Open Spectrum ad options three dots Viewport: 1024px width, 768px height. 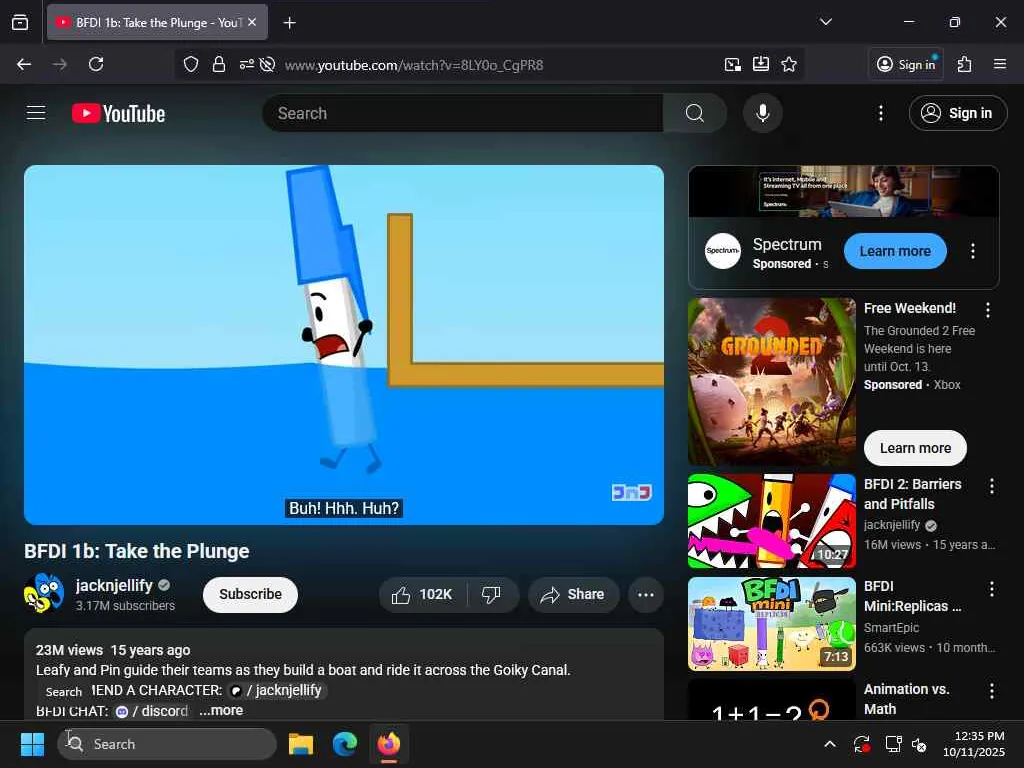click(x=972, y=251)
